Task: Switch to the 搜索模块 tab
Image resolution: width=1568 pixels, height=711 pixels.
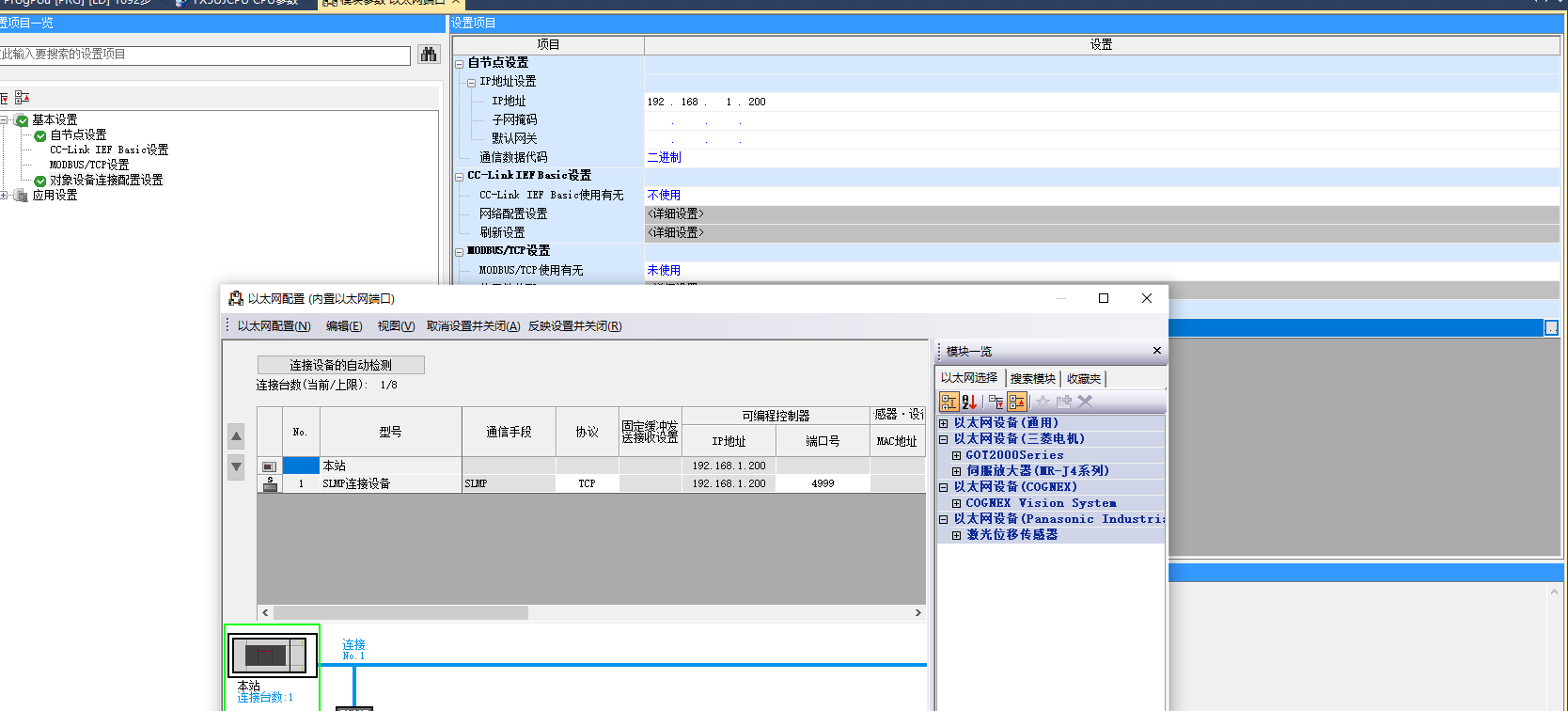Action: (1032, 379)
